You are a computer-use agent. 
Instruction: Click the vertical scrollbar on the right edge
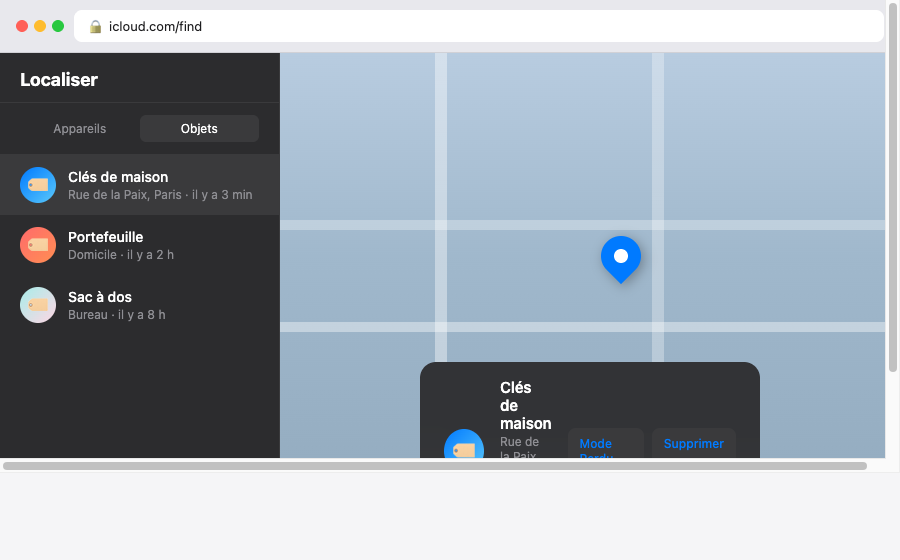point(893,186)
